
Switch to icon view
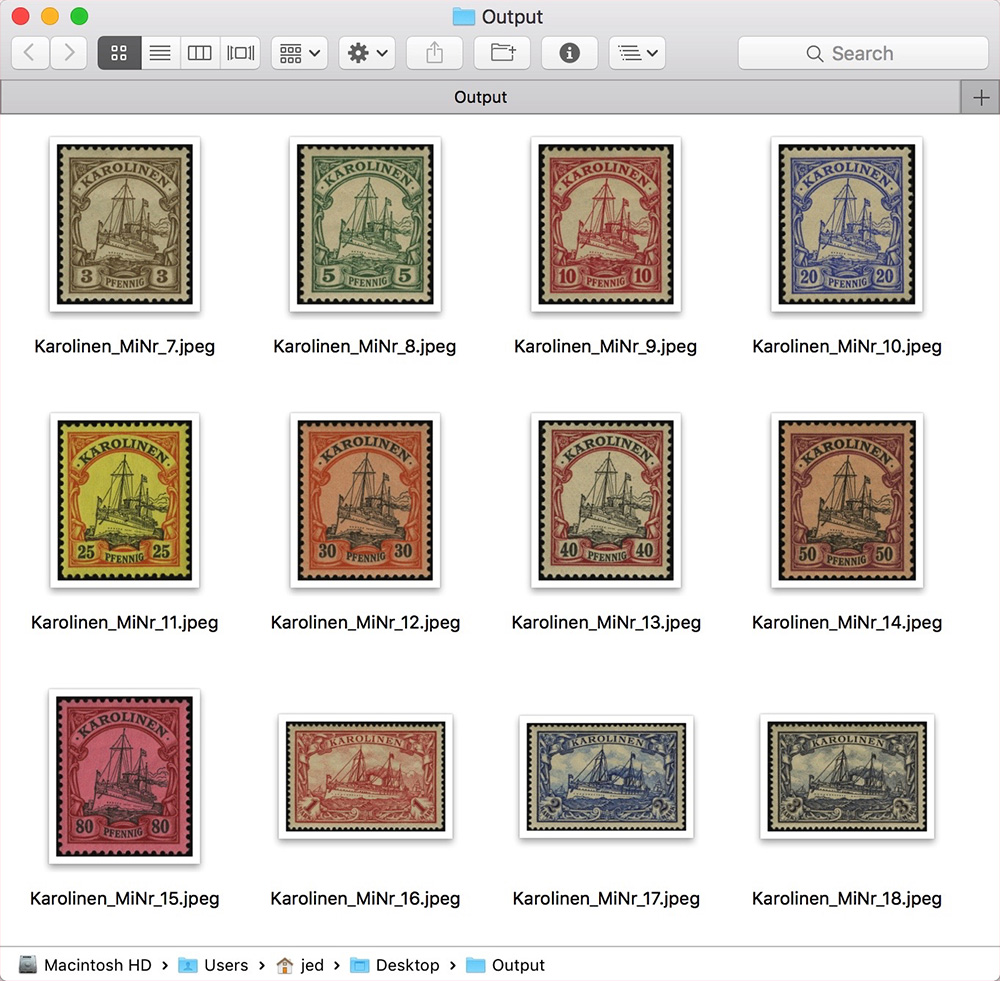(x=119, y=52)
